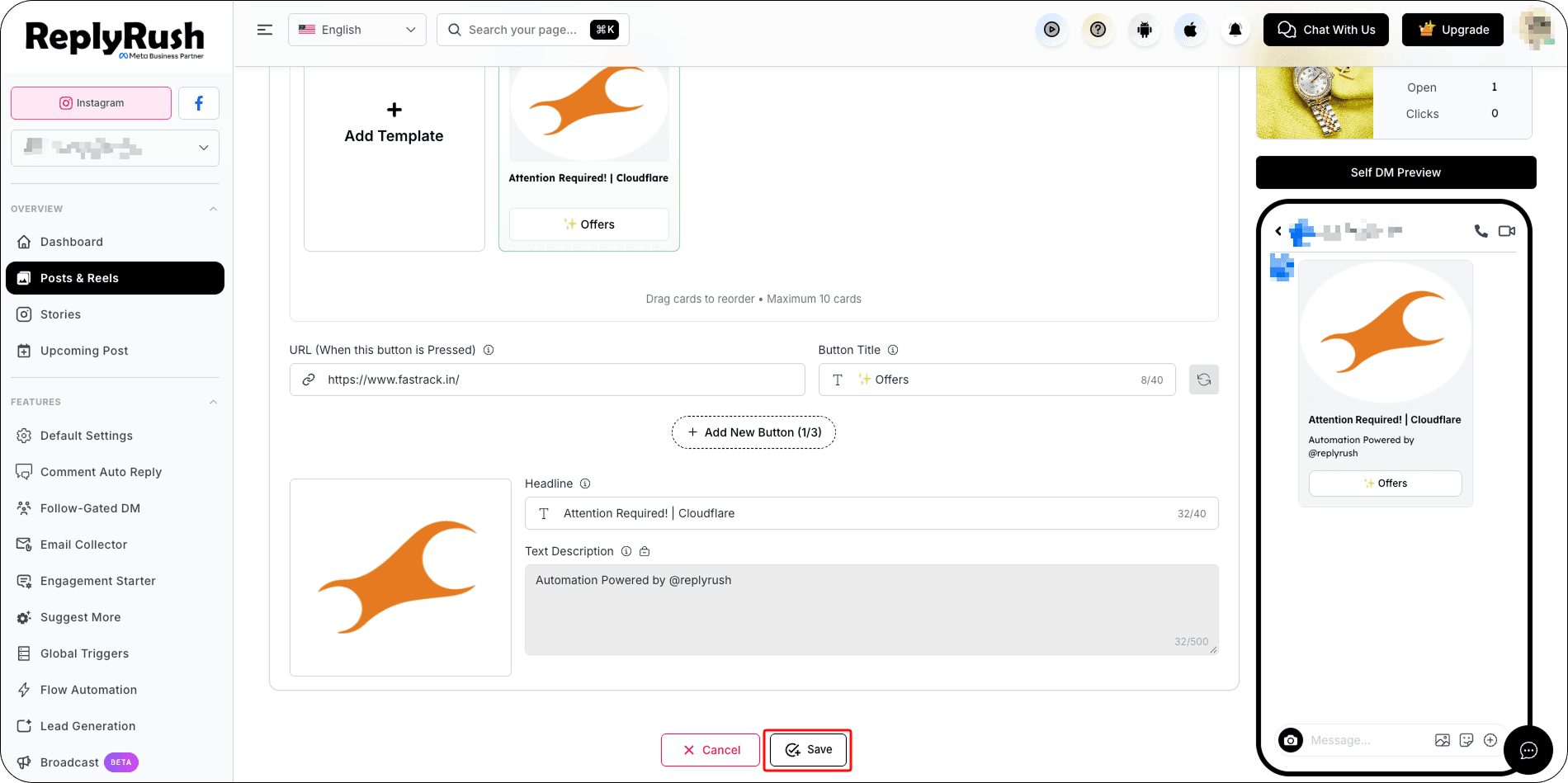Open the notifications bell

(x=1235, y=30)
